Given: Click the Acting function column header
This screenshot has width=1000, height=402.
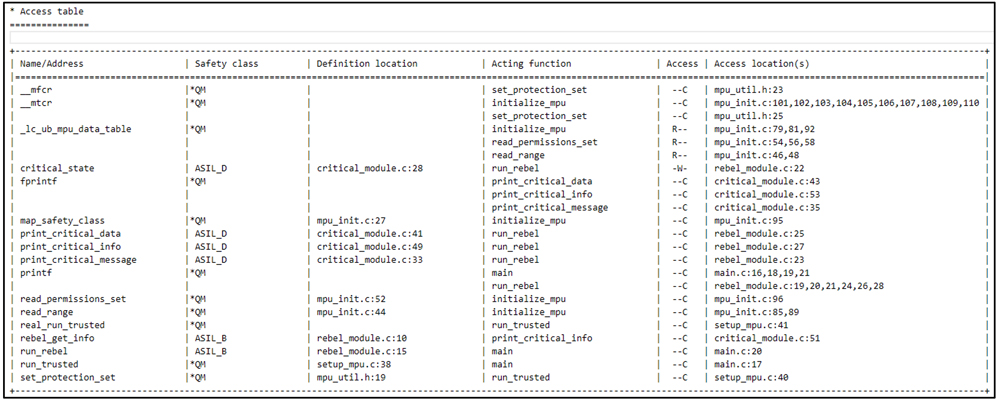Looking at the screenshot, I should coord(531,64).
